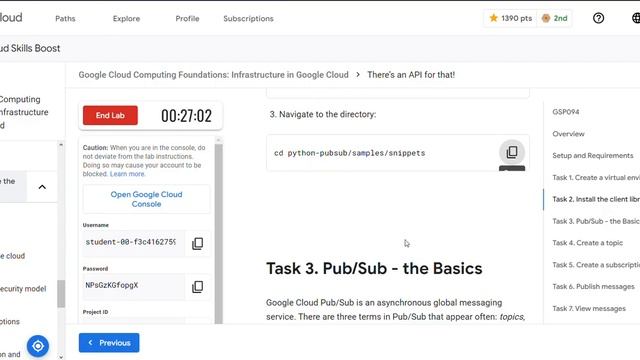This screenshot has width=640, height=360.
Task: Copy the cd python-pubsub command
Action: (x=512, y=152)
